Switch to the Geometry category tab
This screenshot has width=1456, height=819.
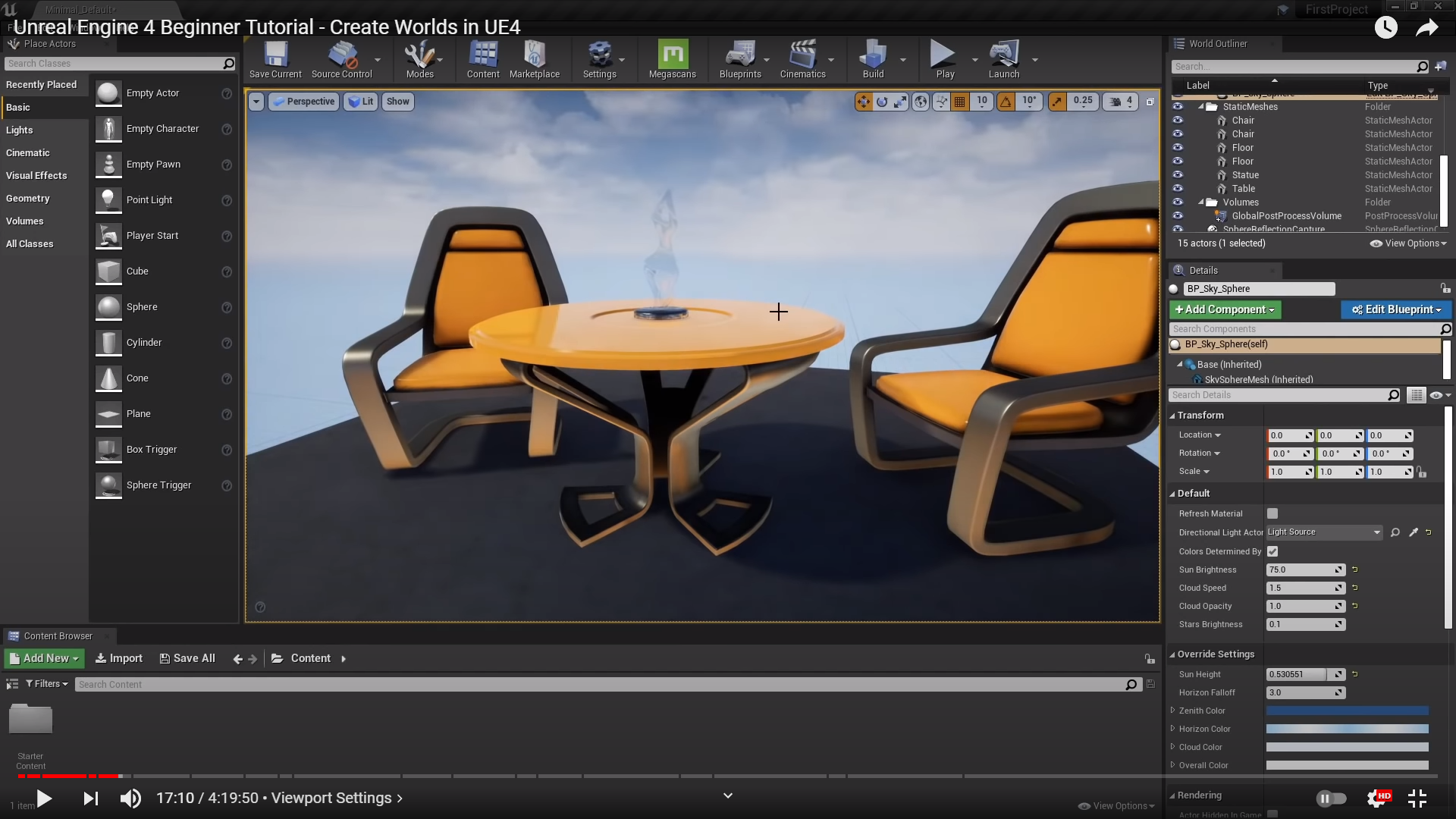point(28,199)
